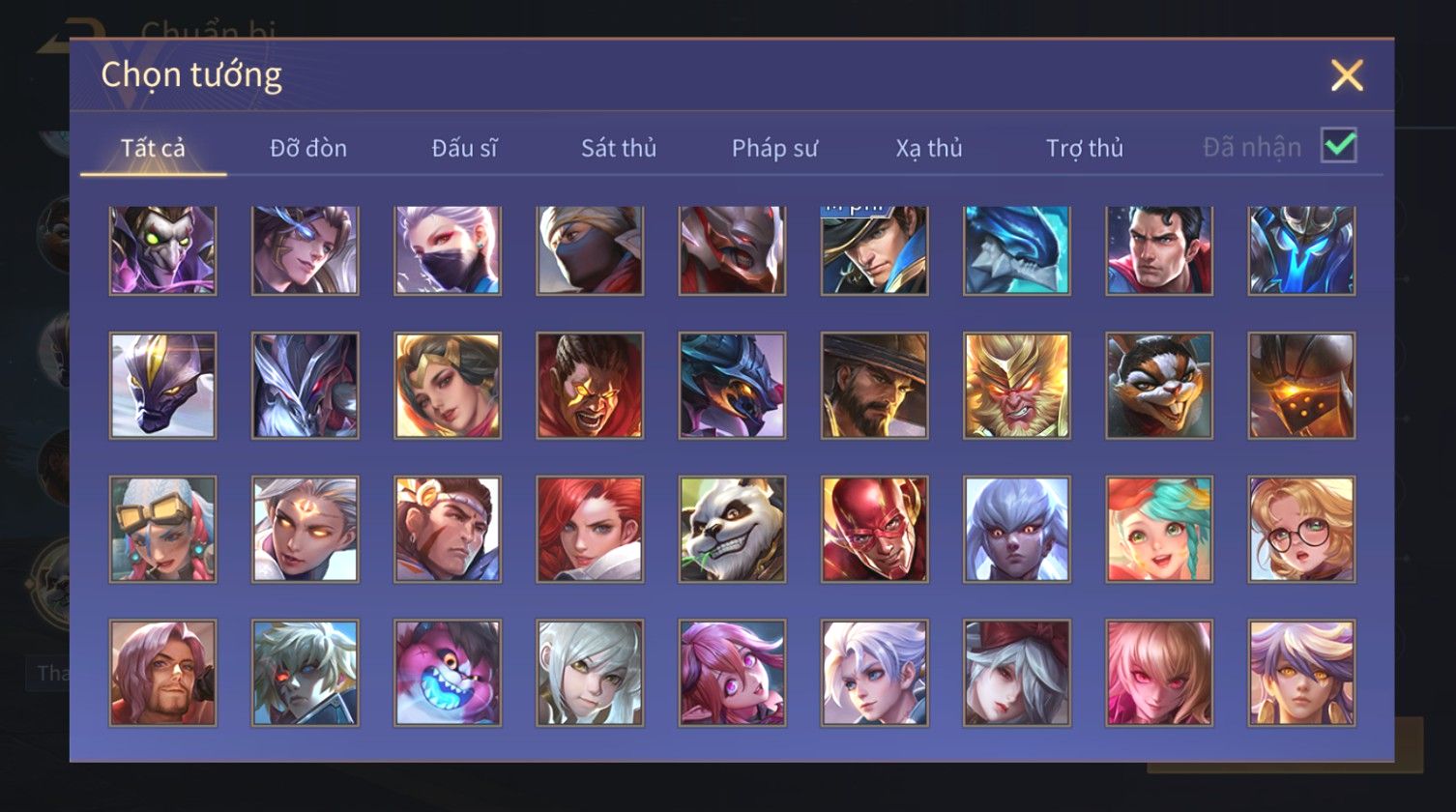
Task: Choose the cowboy hat bearded hero
Action: 875,386
